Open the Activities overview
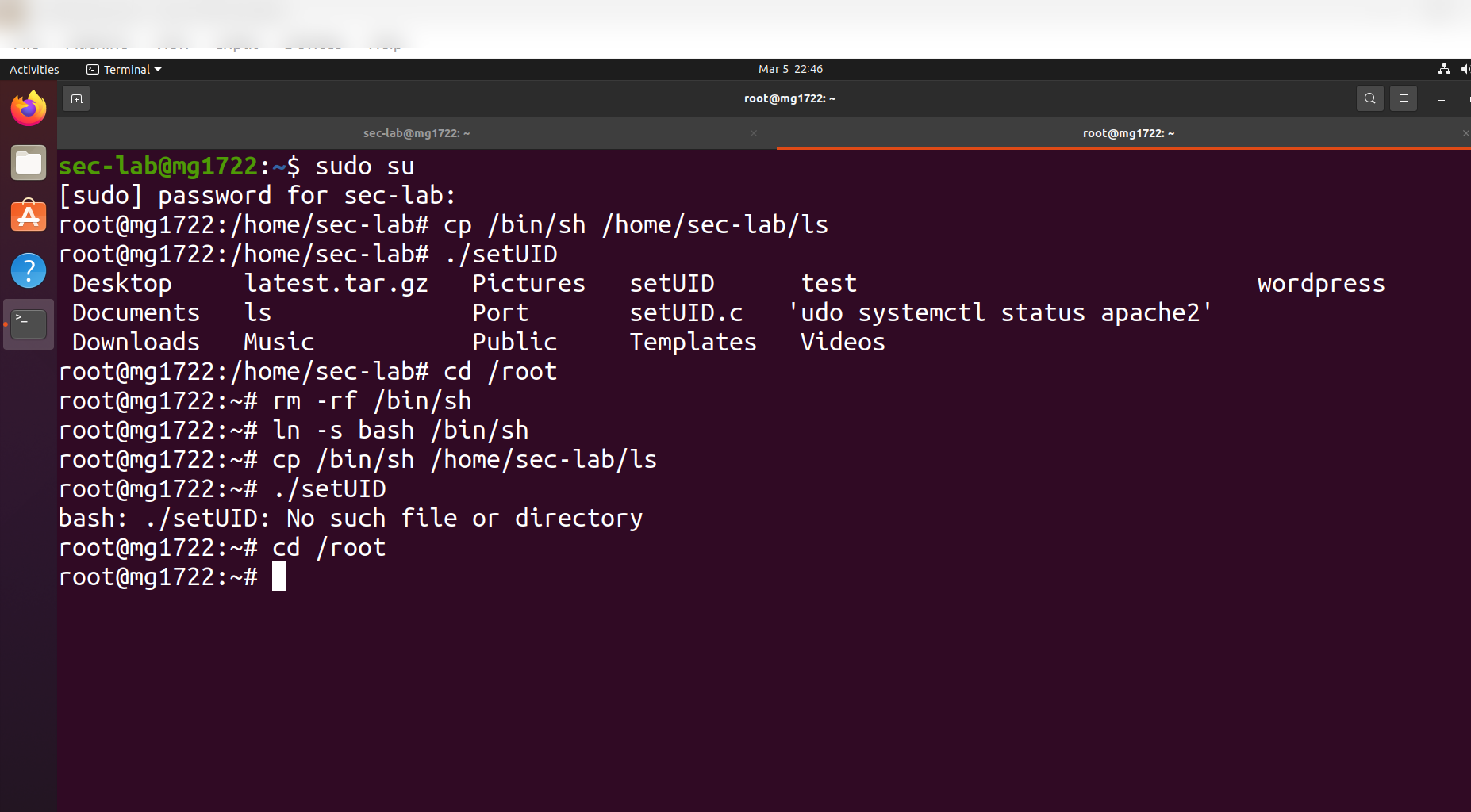The width and height of the screenshot is (1471, 812). click(x=34, y=69)
